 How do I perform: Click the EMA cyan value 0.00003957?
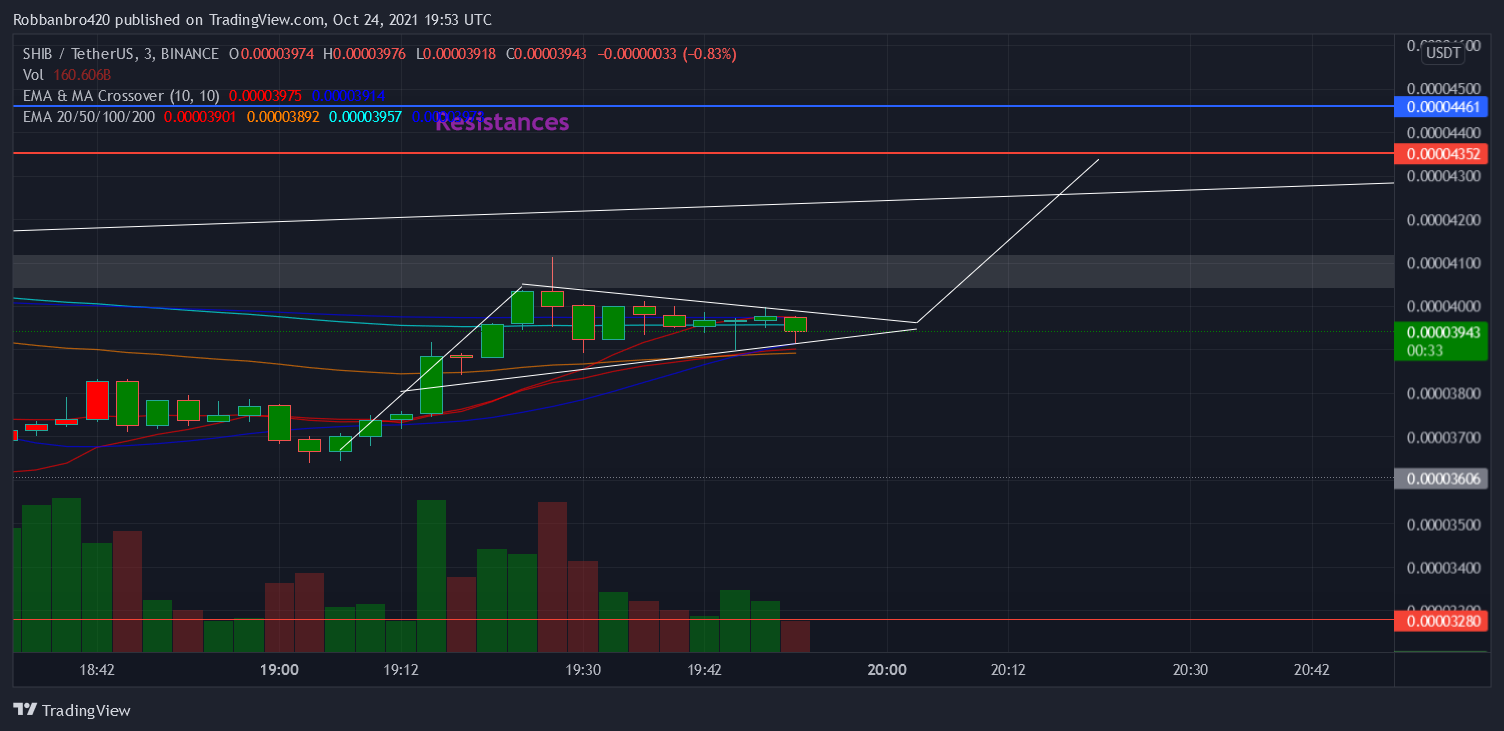click(x=366, y=116)
